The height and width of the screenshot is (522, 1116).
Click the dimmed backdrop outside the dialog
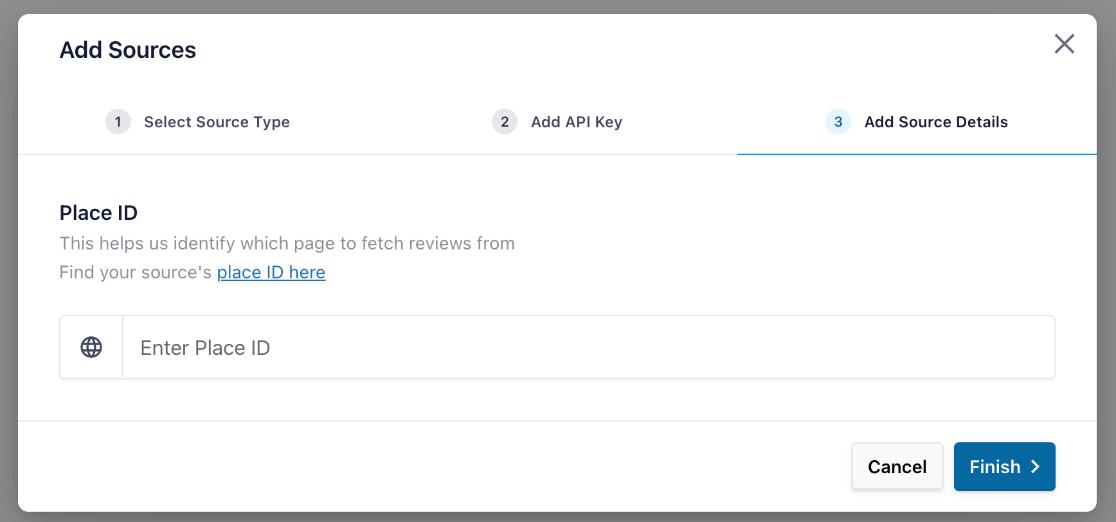pos(8,260)
